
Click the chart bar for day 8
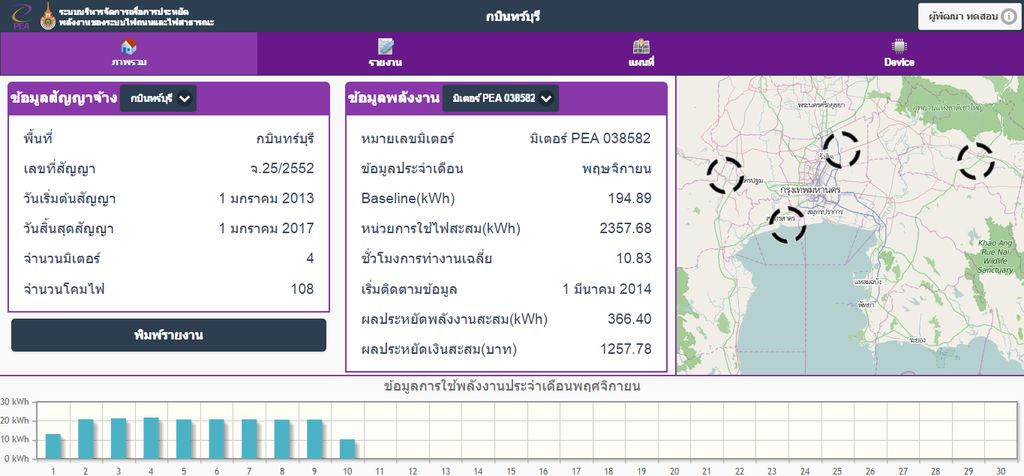(281, 439)
